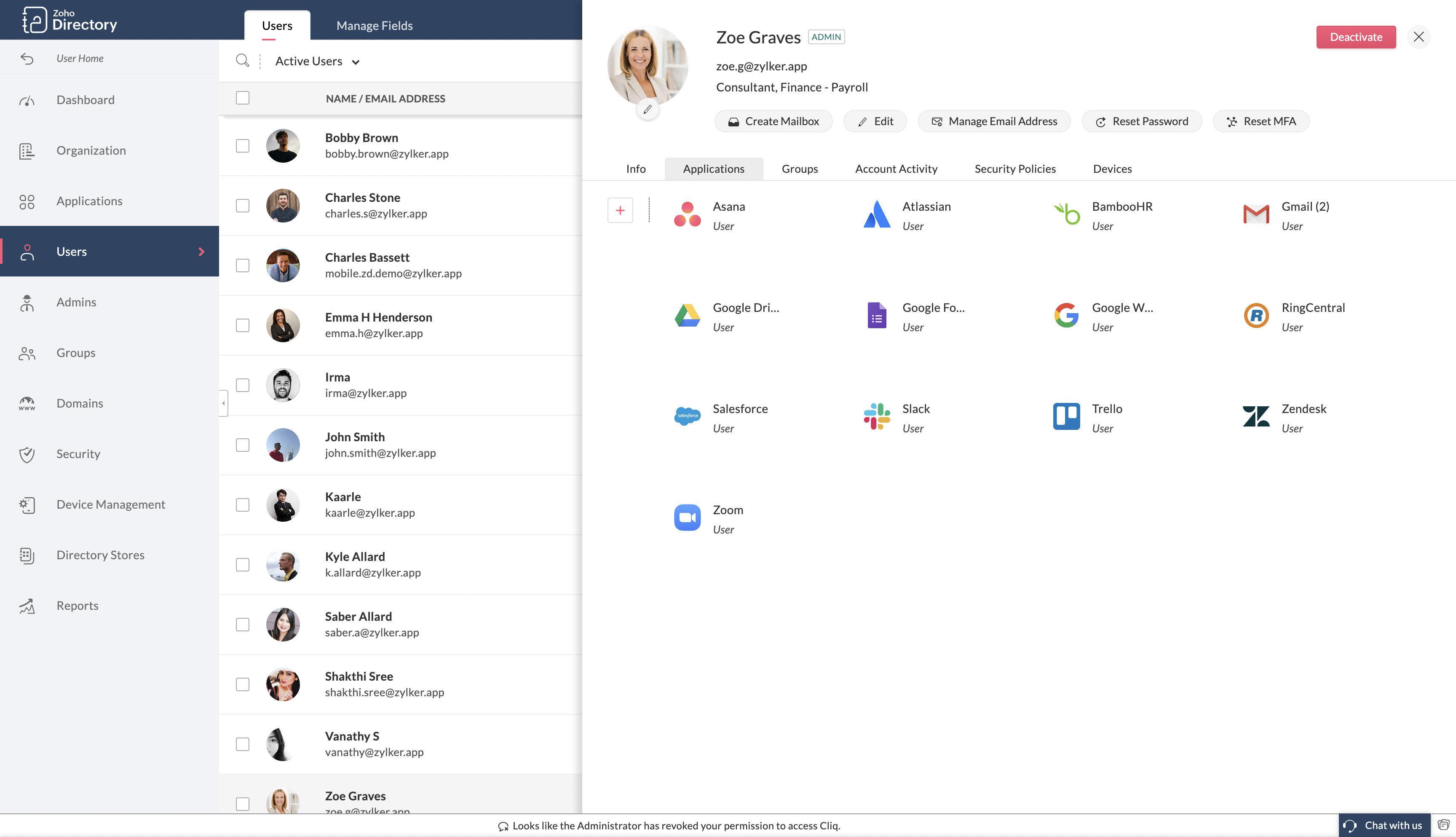Open the Gmail (2) application icon

1255,214
